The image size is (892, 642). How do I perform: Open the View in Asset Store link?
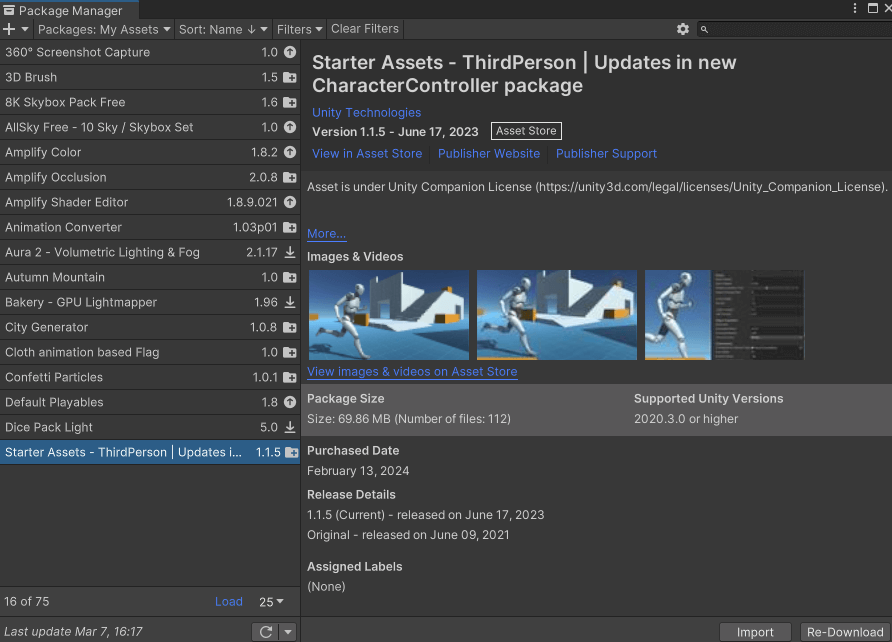click(367, 153)
